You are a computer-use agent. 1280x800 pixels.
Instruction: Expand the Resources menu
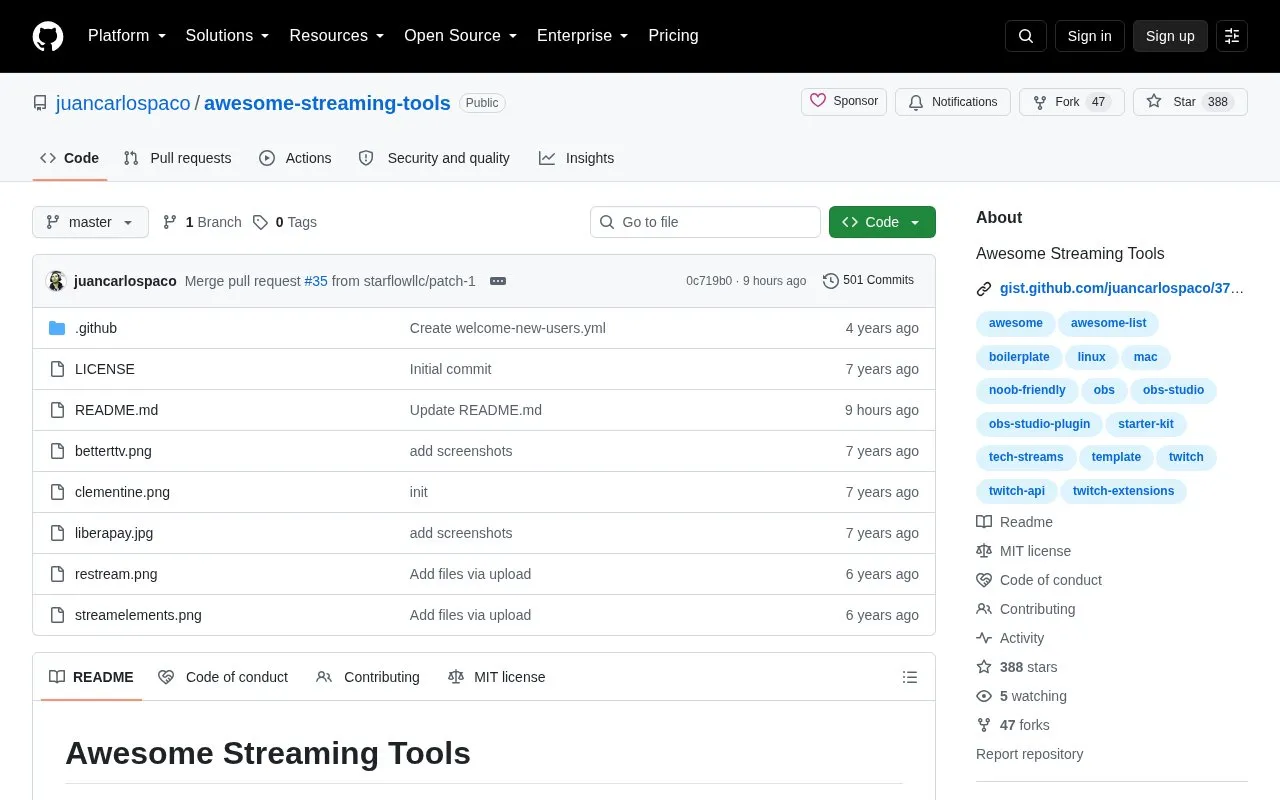click(x=337, y=36)
